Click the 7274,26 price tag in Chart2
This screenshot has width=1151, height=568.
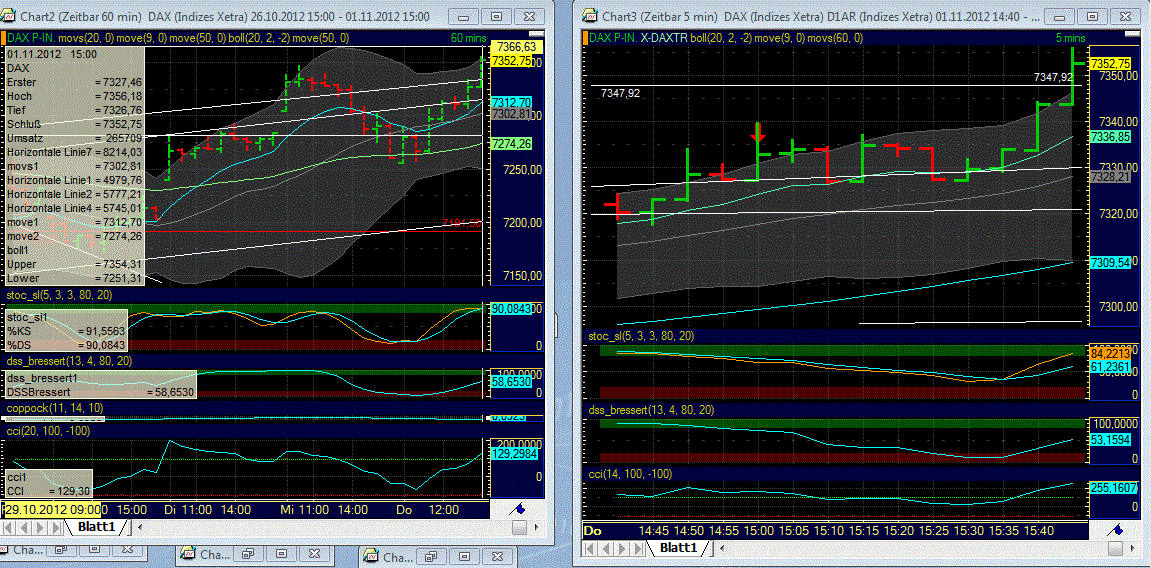click(x=512, y=144)
